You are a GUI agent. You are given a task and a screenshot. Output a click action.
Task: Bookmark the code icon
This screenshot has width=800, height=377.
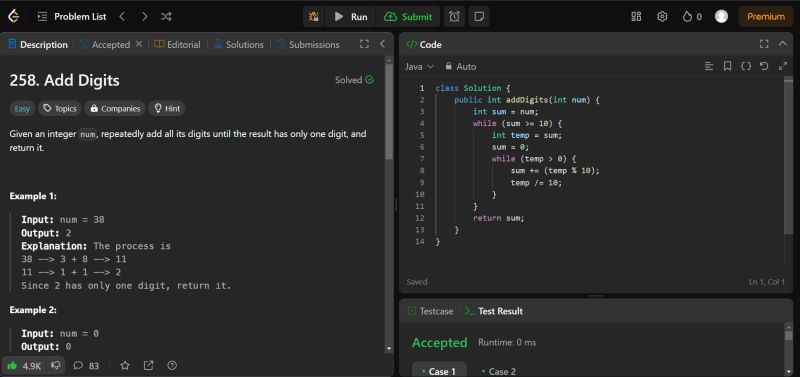pyautogui.click(x=728, y=66)
